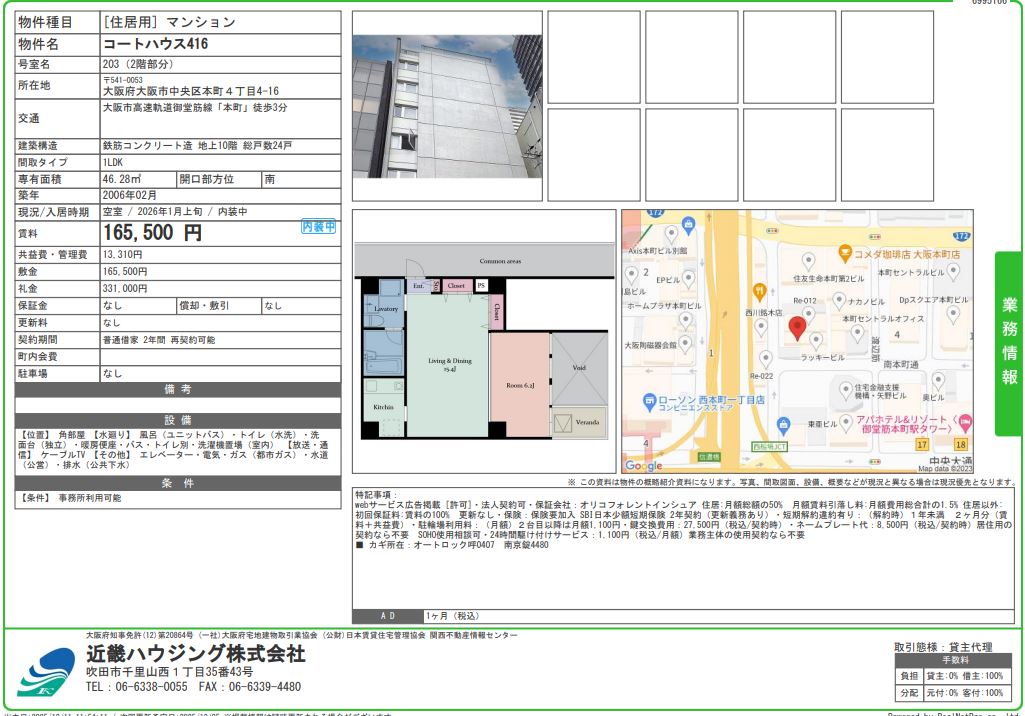
Task: Click the Veranda area on the floorplan
Action: [x=579, y=423]
